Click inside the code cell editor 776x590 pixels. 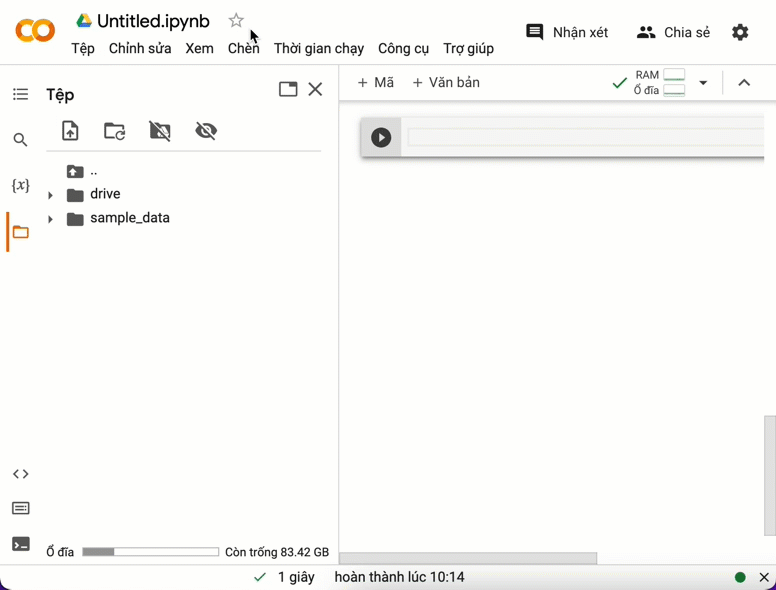[585, 138]
